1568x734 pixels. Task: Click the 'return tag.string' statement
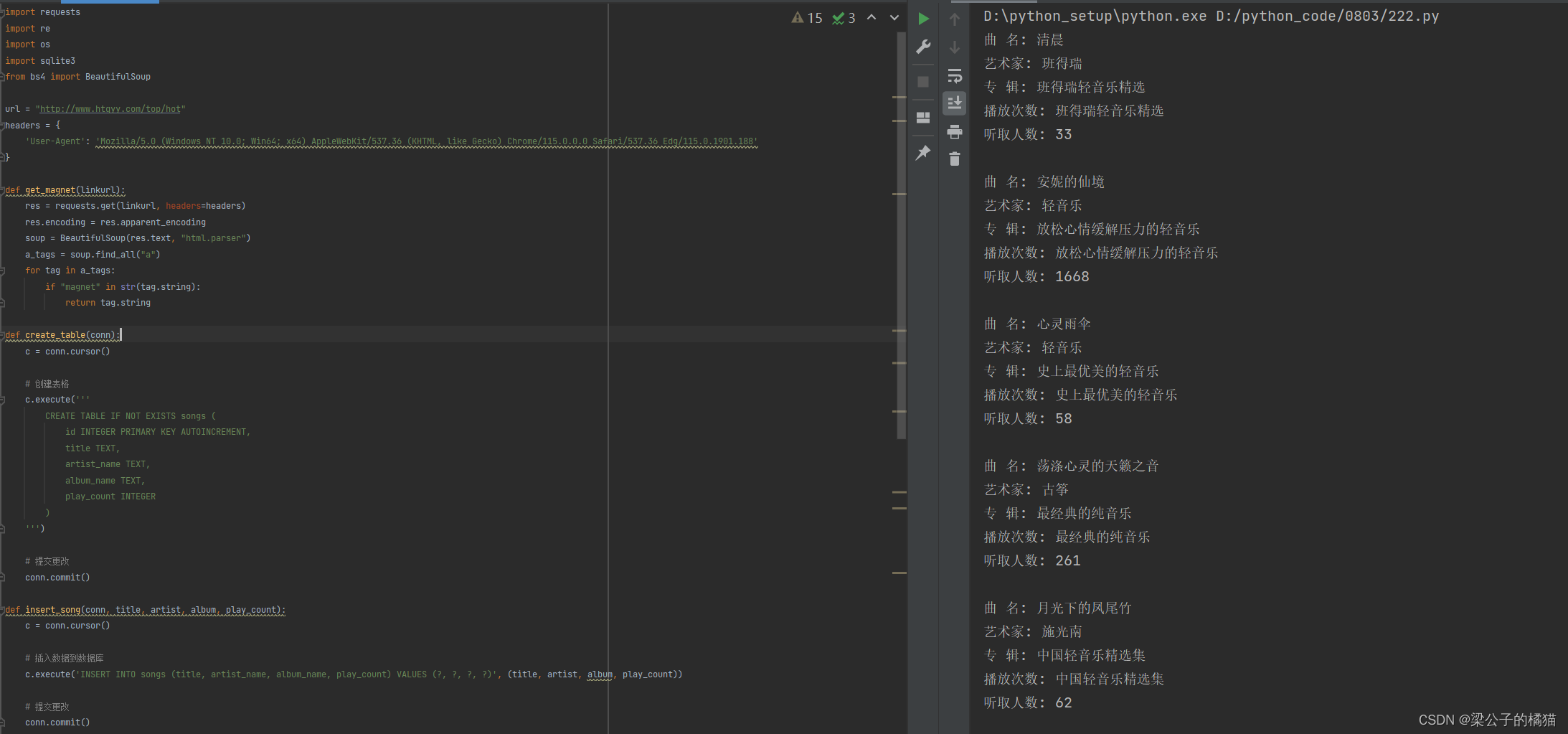click(108, 303)
